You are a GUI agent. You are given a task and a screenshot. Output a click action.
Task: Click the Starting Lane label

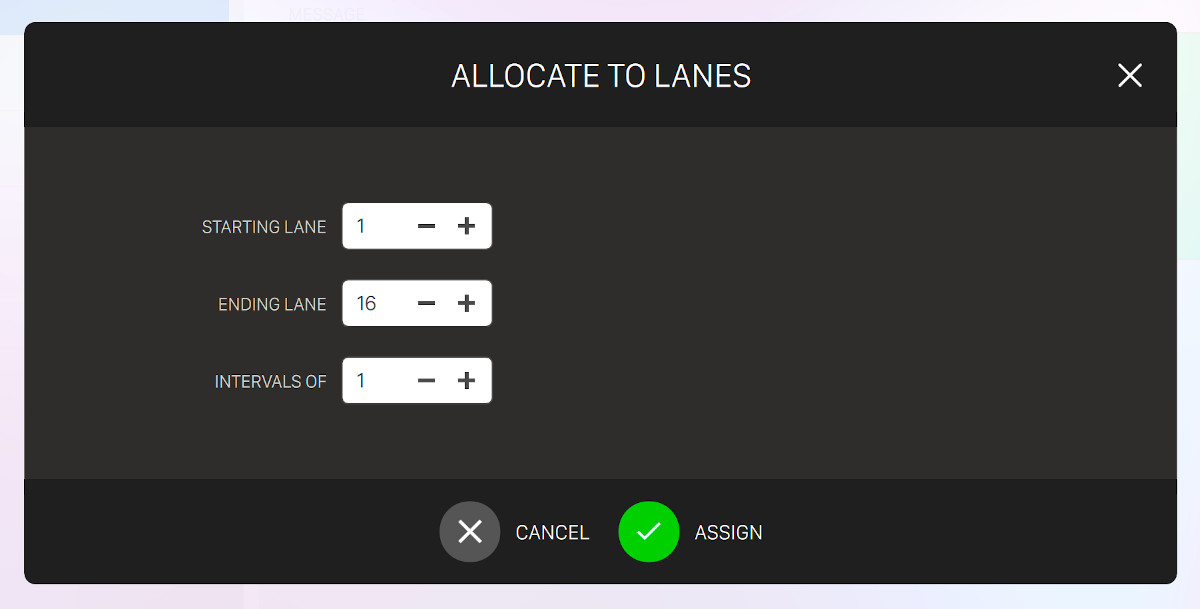[x=264, y=227]
